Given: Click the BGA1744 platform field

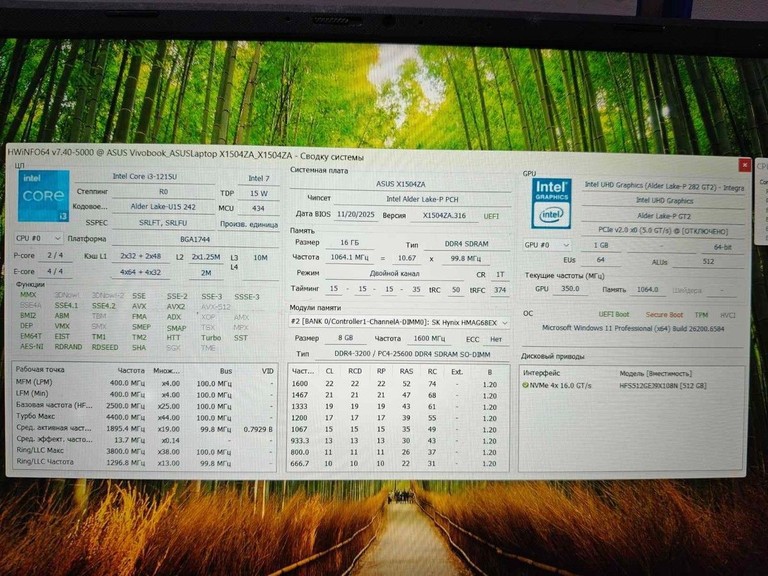Looking at the screenshot, I should 195,239.
